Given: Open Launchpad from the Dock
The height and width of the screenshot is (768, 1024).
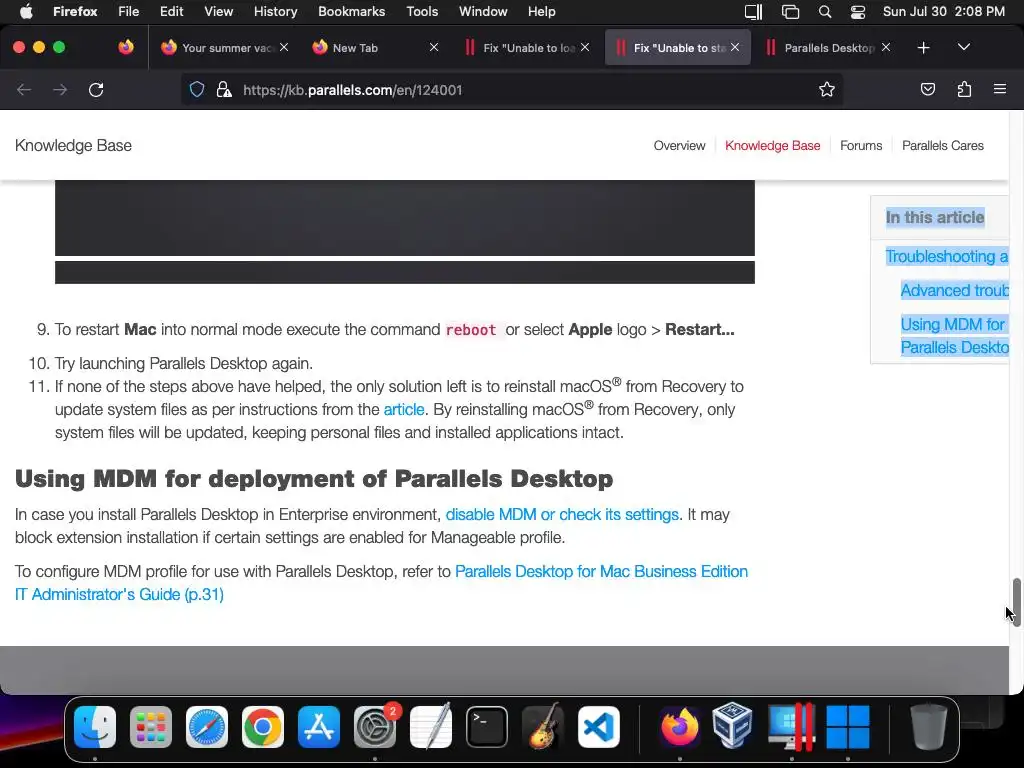Looking at the screenshot, I should [x=151, y=727].
